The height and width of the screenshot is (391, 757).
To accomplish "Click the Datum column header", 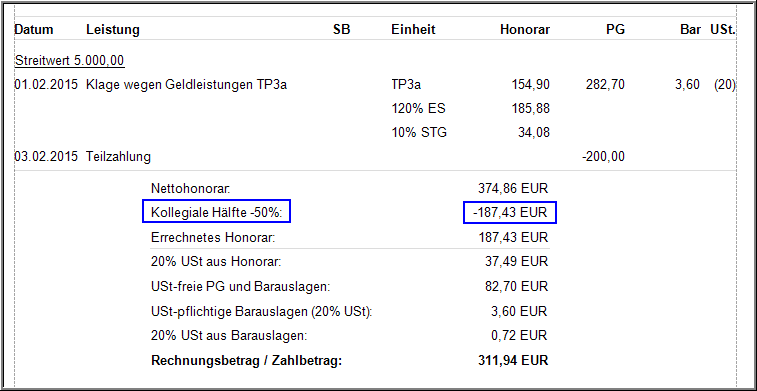I will (34, 30).
